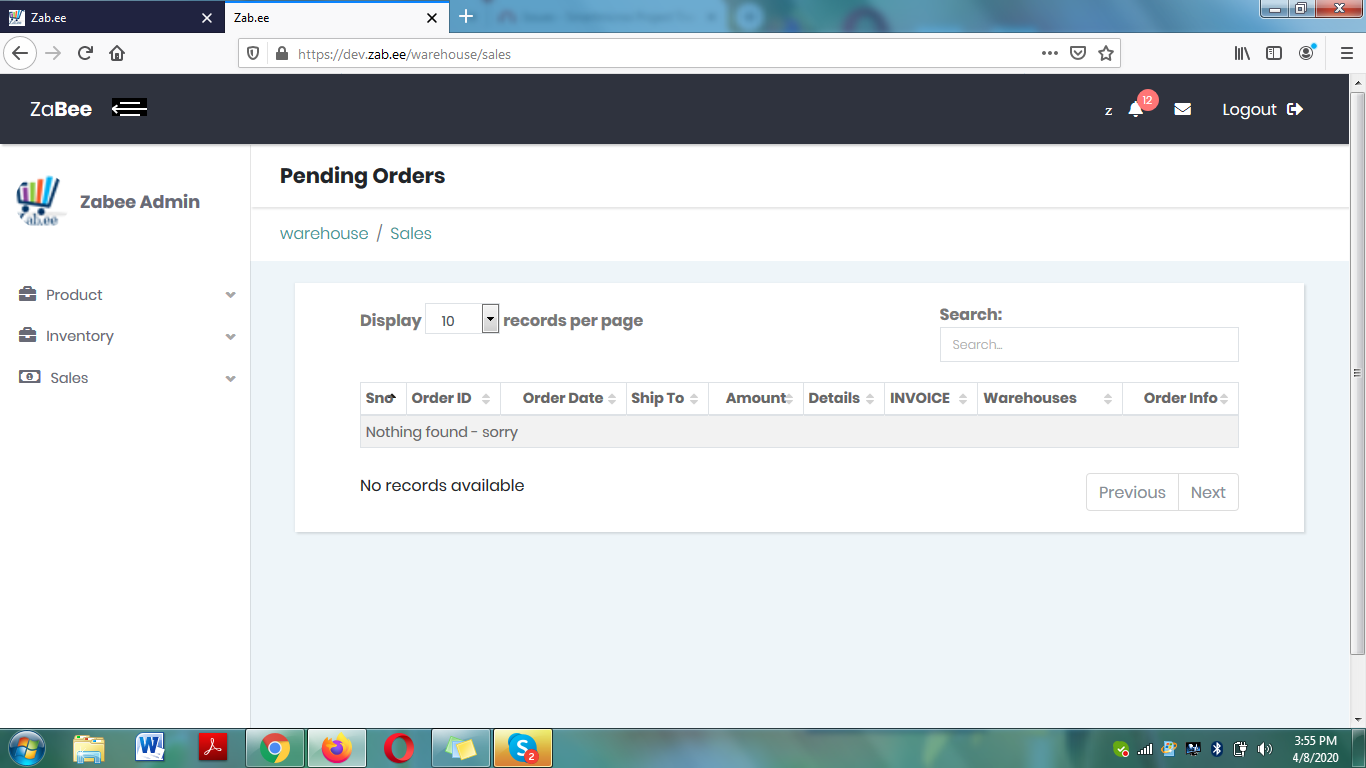The image size is (1366, 768).
Task: Open the Windows Start button
Action: [25, 748]
